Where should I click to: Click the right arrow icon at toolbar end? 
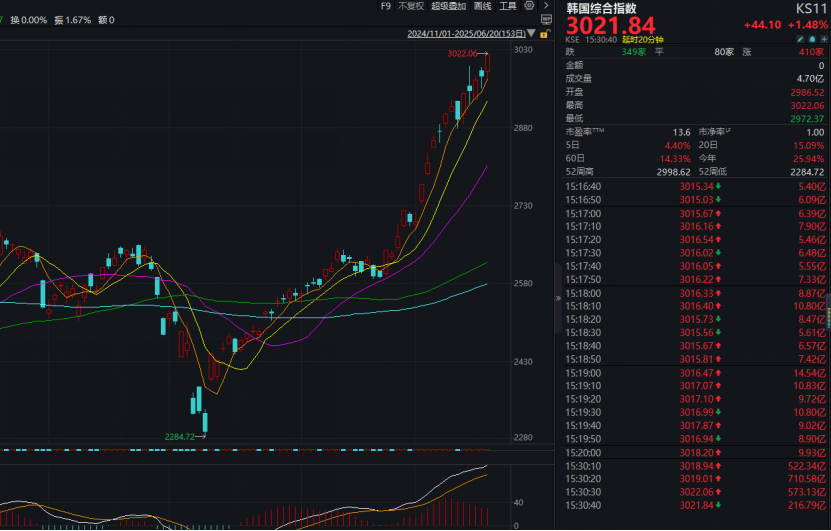[546, 6]
